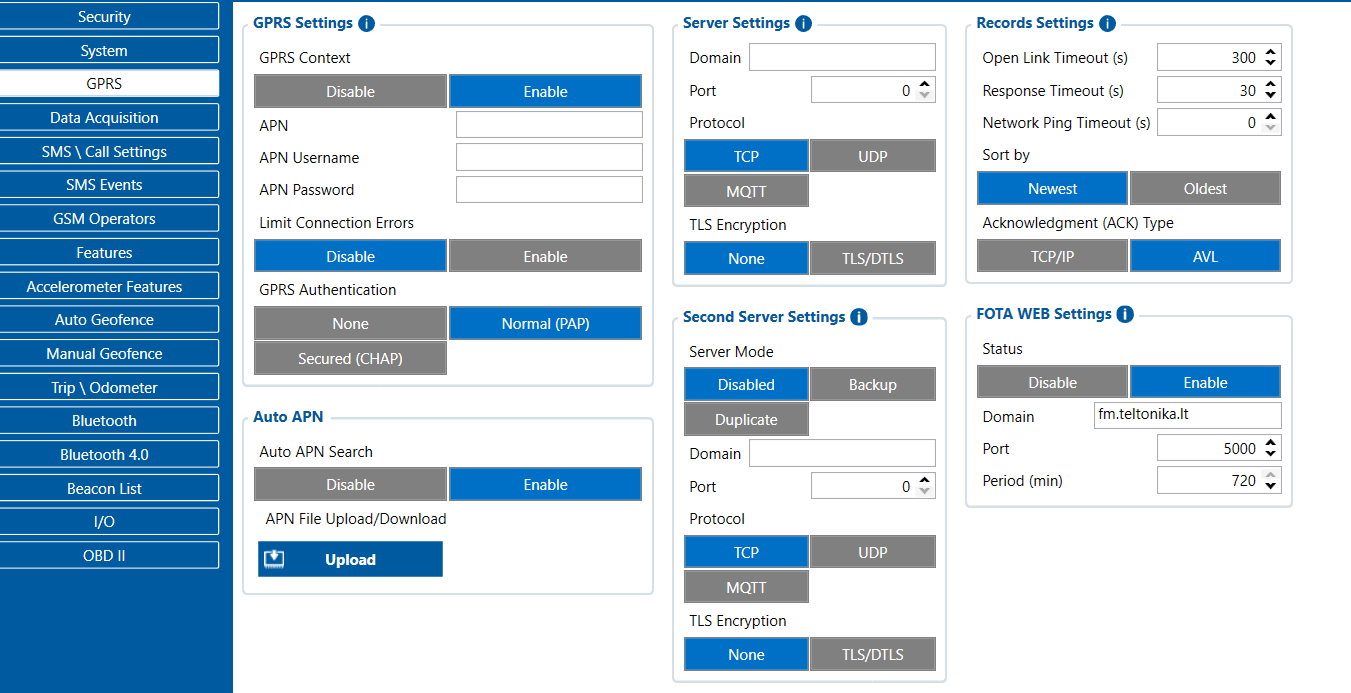Click the upload icon on Upload button
1351x693 pixels.
[x=274, y=560]
